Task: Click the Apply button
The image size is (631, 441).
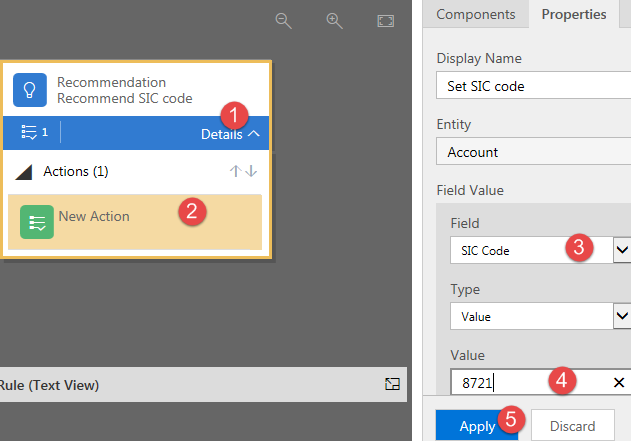Action: pyautogui.click(x=477, y=426)
